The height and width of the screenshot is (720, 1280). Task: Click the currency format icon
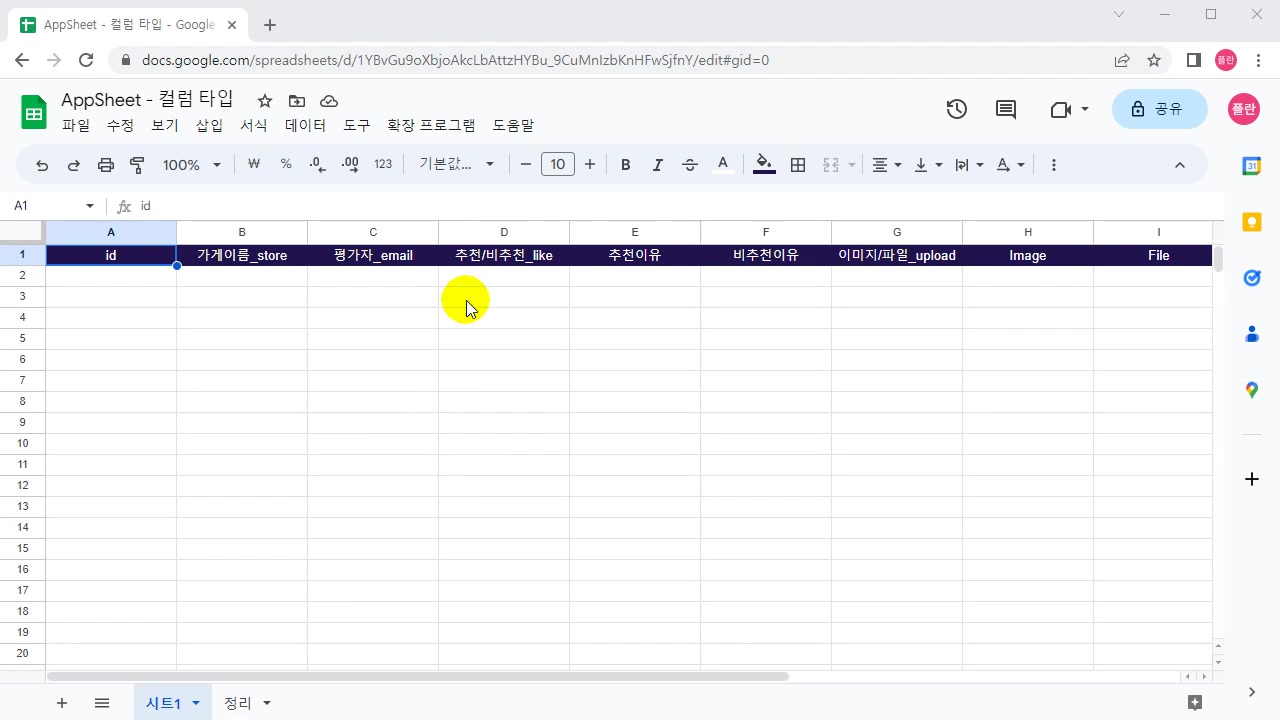[253, 164]
